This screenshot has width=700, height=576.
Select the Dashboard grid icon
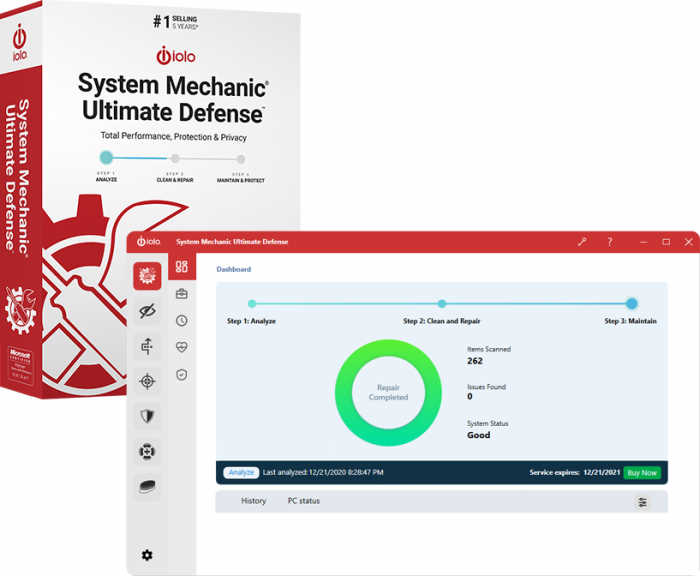[x=182, y=267]
